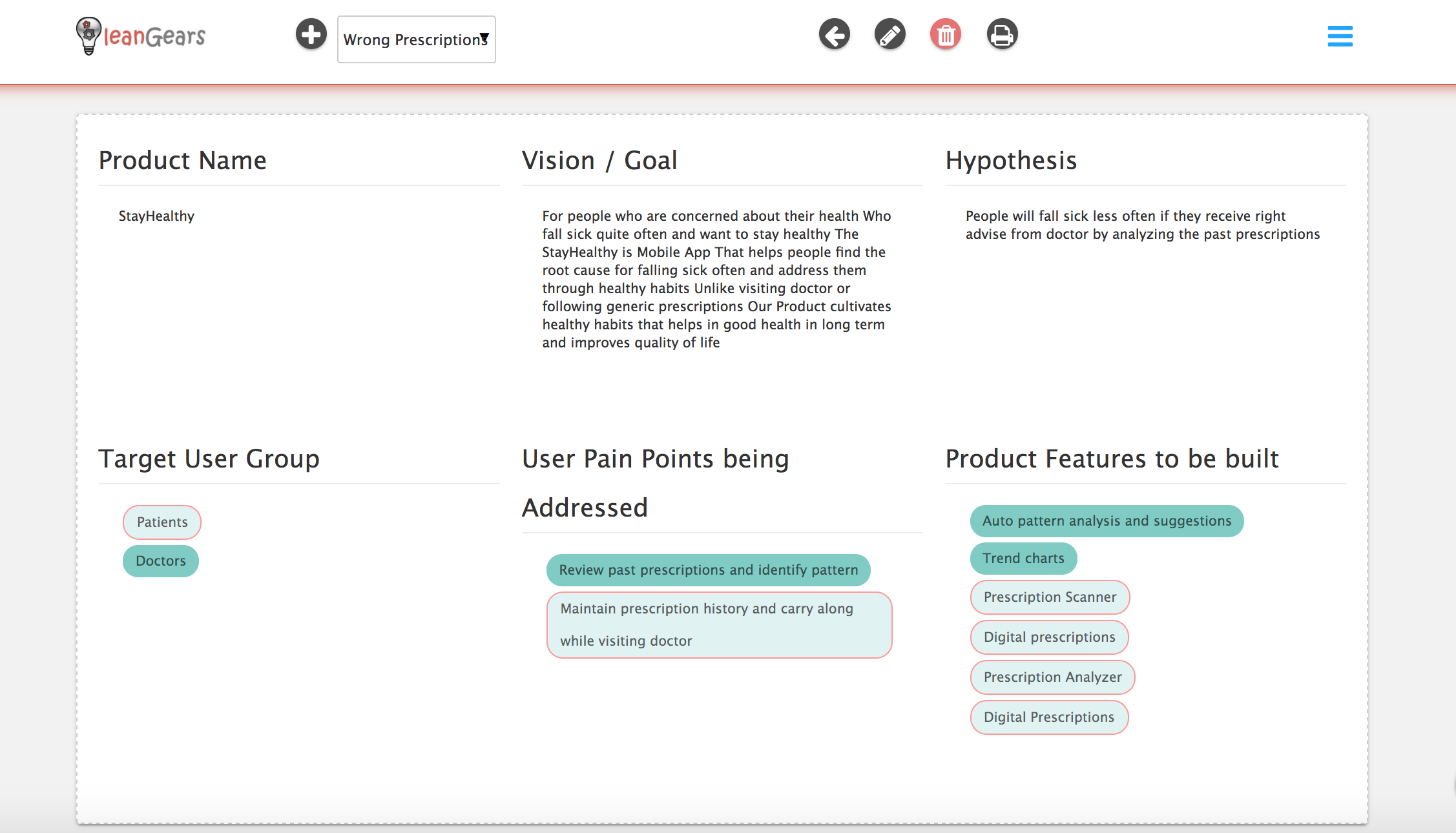Click the plus icon to add new canvas

(x=311, y=34)
